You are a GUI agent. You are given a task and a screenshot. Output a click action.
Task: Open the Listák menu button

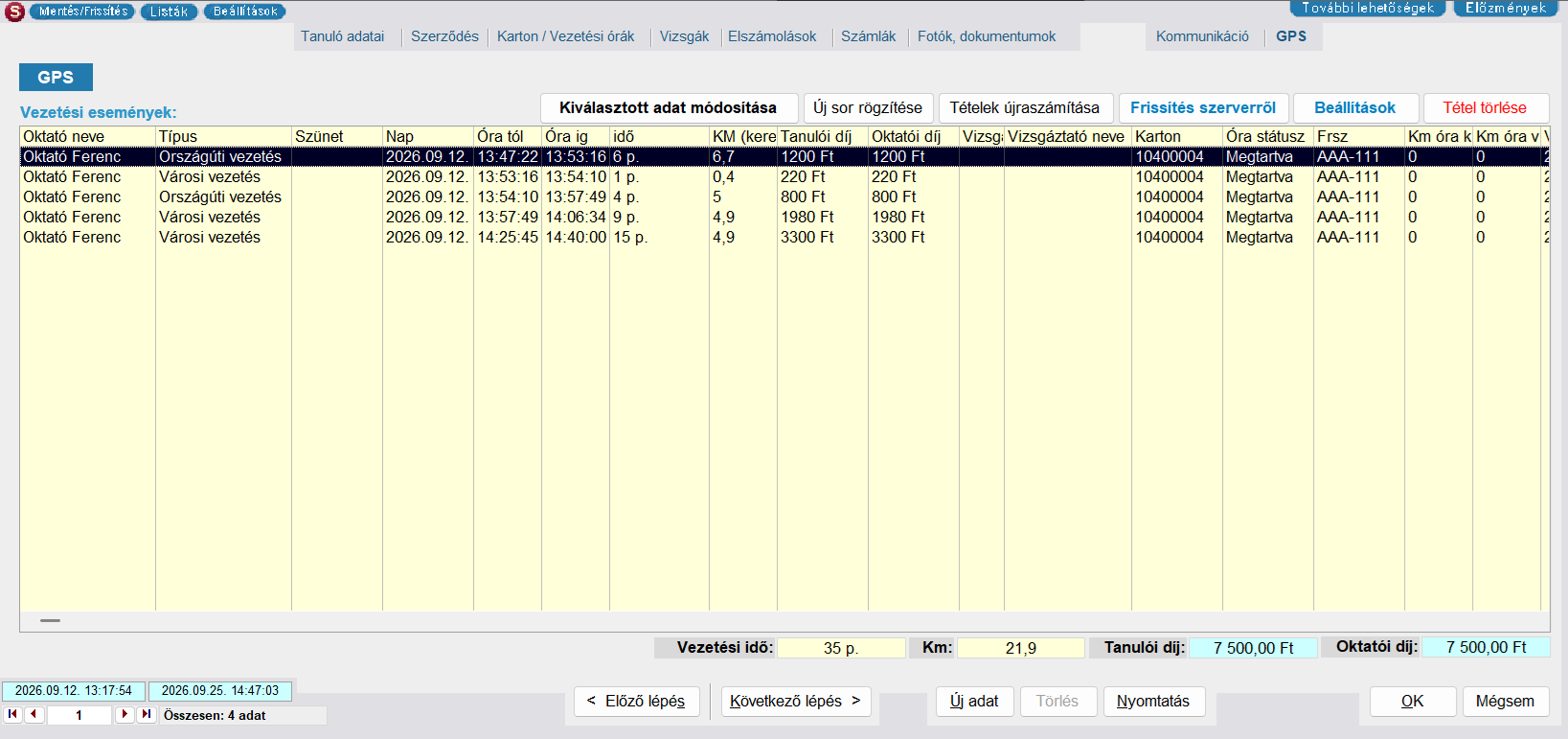coord(170,12)
